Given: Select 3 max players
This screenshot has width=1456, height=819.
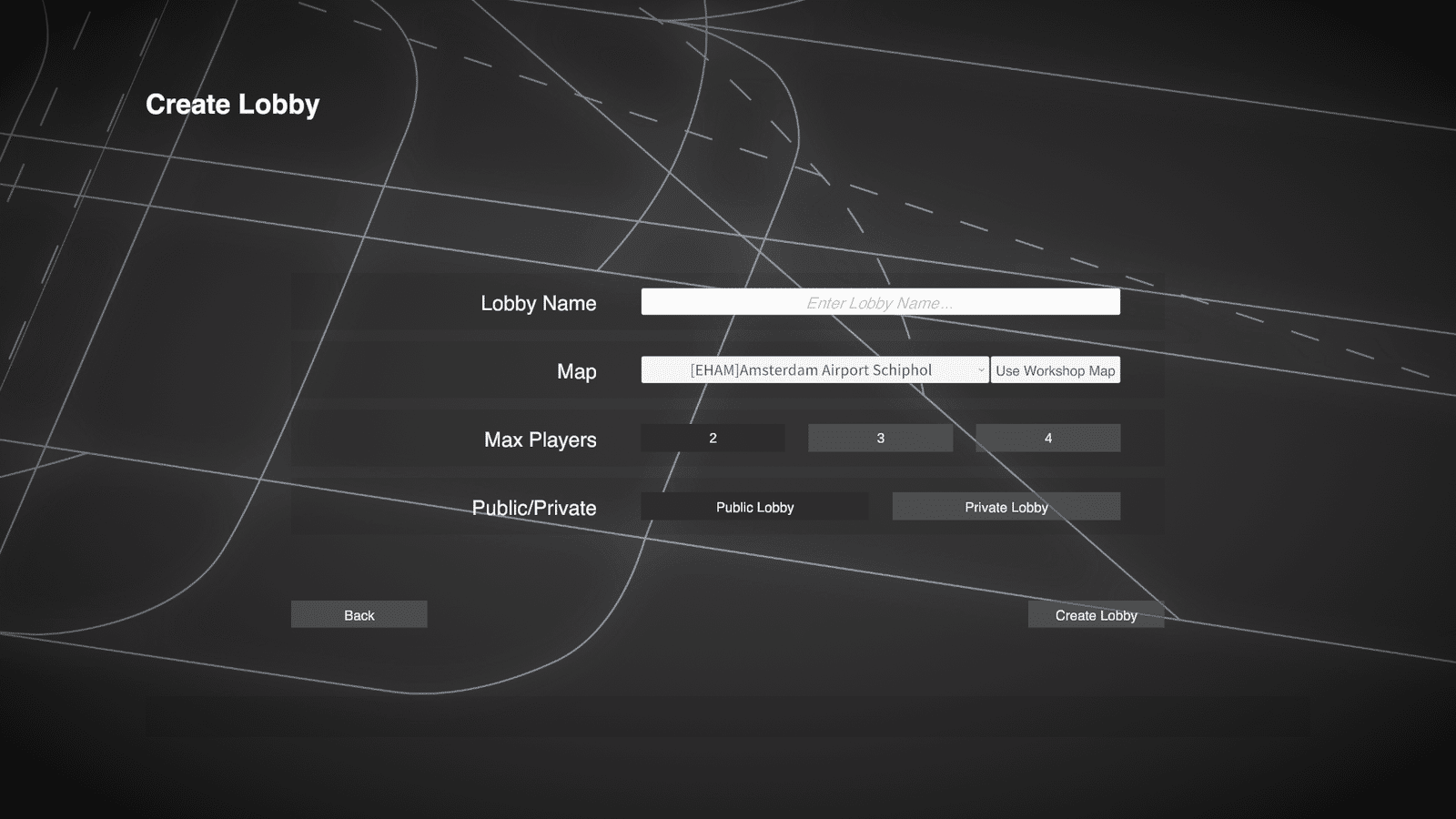Looking at the screenshot, I should tap(880, 438).
